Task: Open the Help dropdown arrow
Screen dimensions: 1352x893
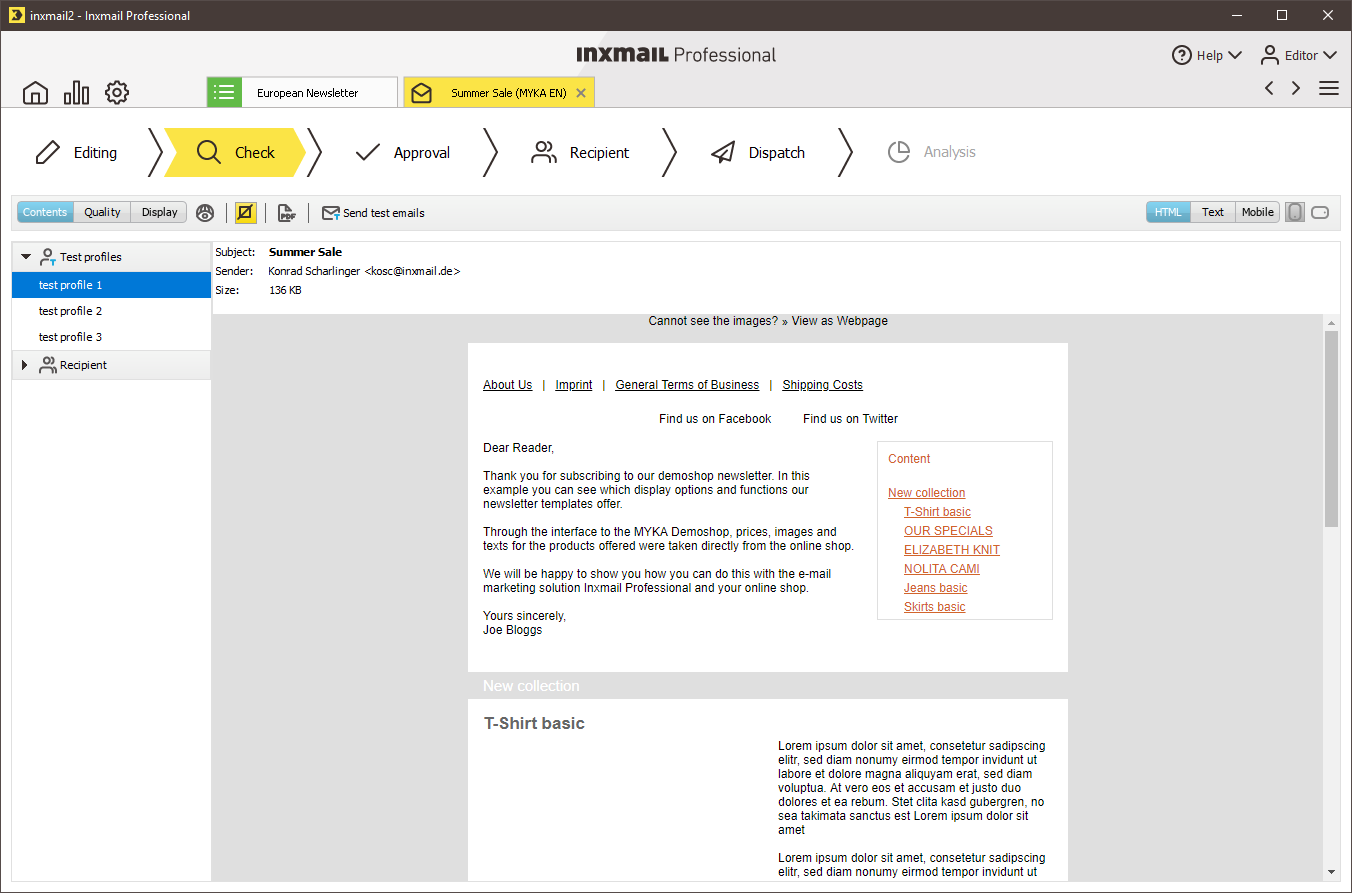Action: (1234, 56)
